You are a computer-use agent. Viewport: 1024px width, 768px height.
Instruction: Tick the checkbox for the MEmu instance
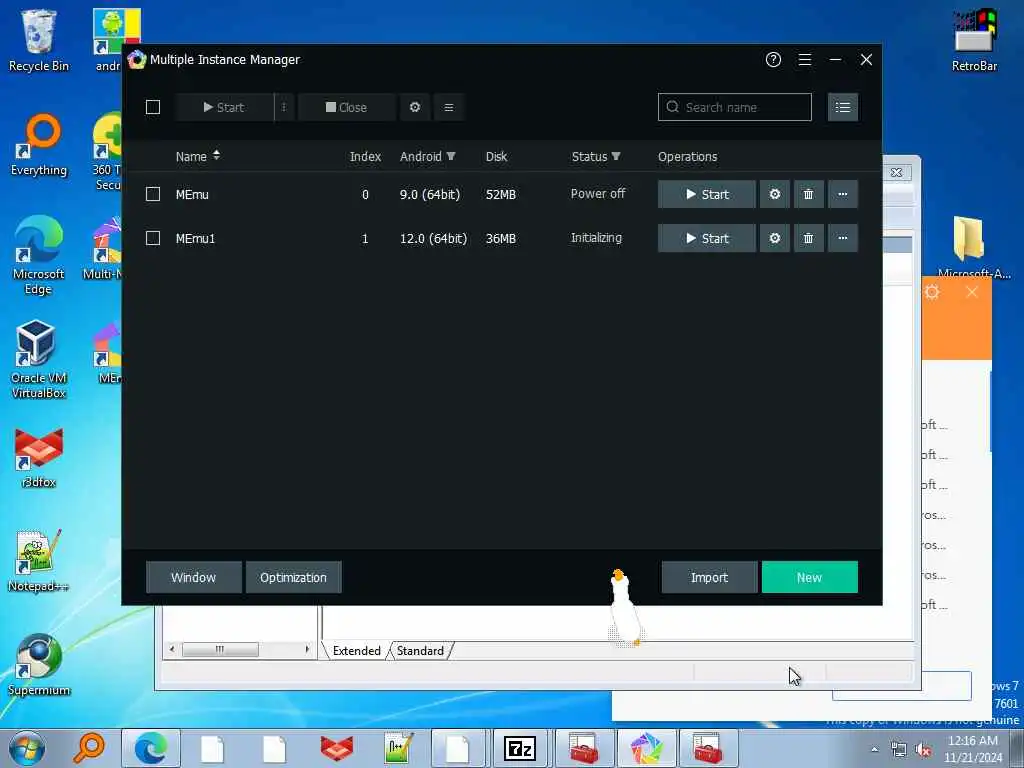153,194
